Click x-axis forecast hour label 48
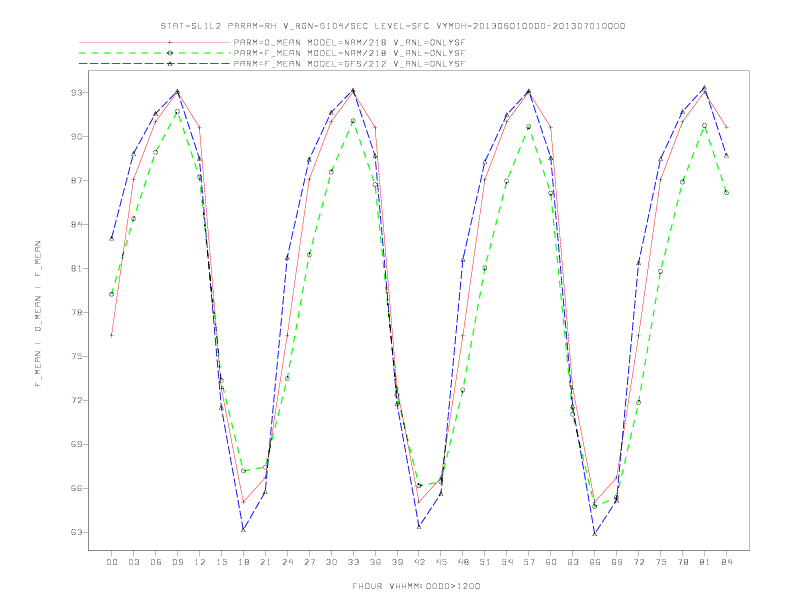 click(463, 562)
